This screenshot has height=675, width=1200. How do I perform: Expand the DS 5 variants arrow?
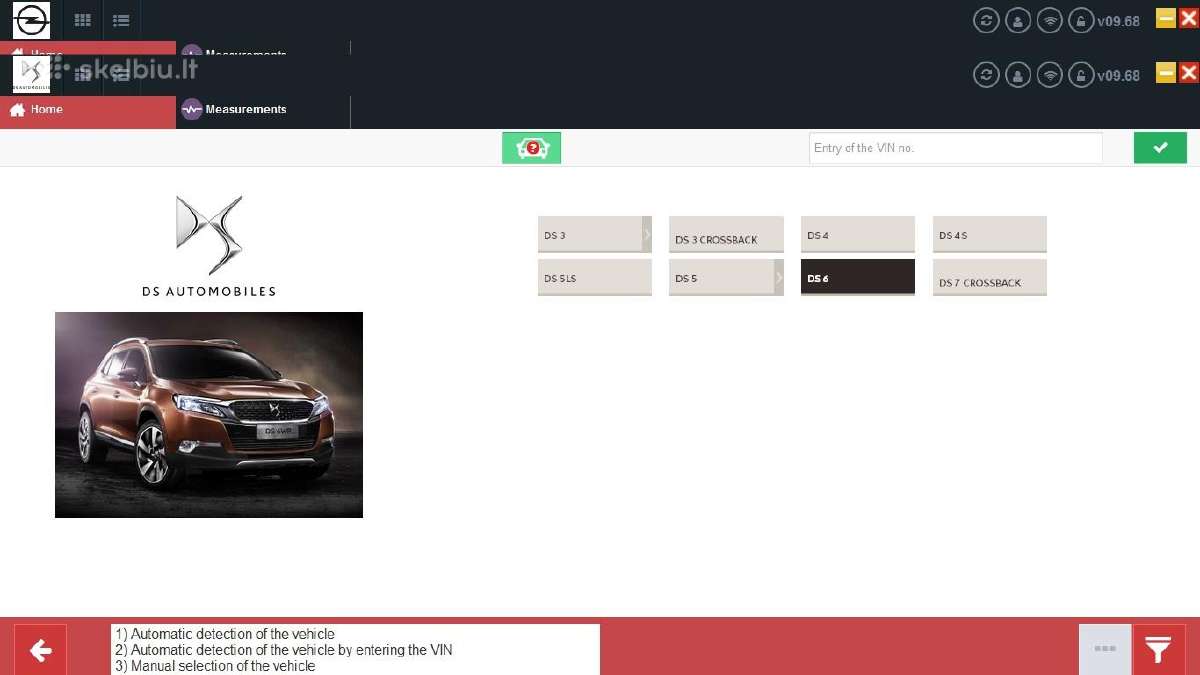pos(780,278)
